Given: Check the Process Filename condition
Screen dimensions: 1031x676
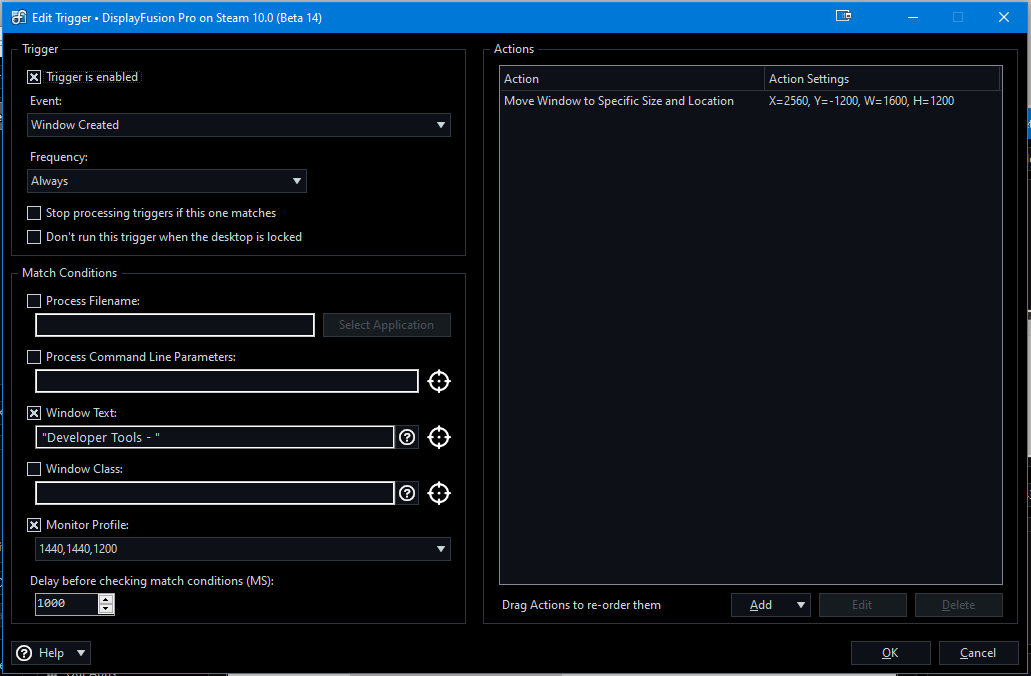Looking at the screenshot, I should (34, 301).
